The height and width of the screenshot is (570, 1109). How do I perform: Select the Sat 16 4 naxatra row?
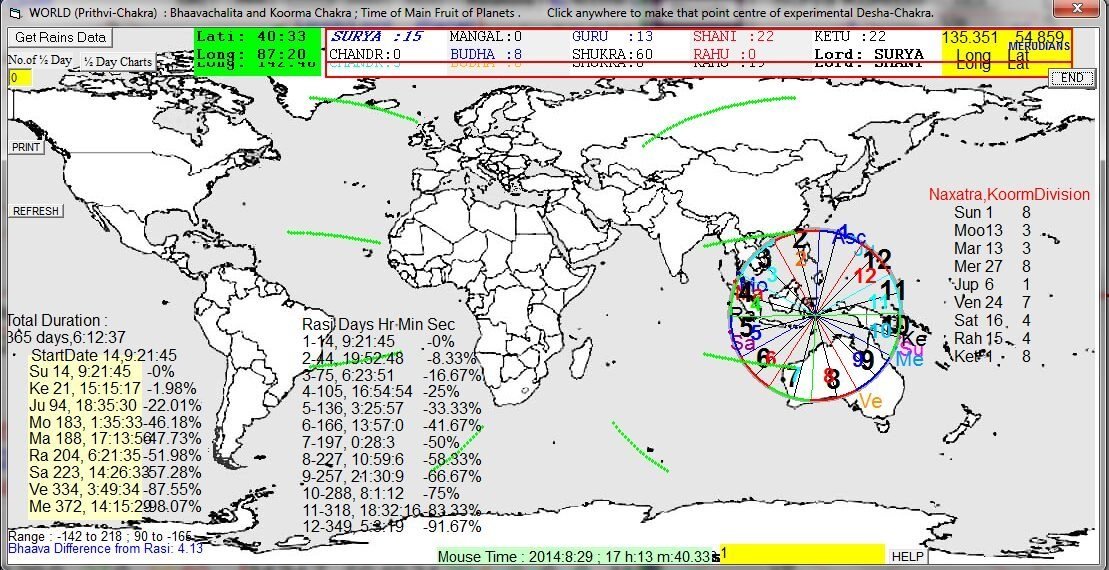[992, 320]
